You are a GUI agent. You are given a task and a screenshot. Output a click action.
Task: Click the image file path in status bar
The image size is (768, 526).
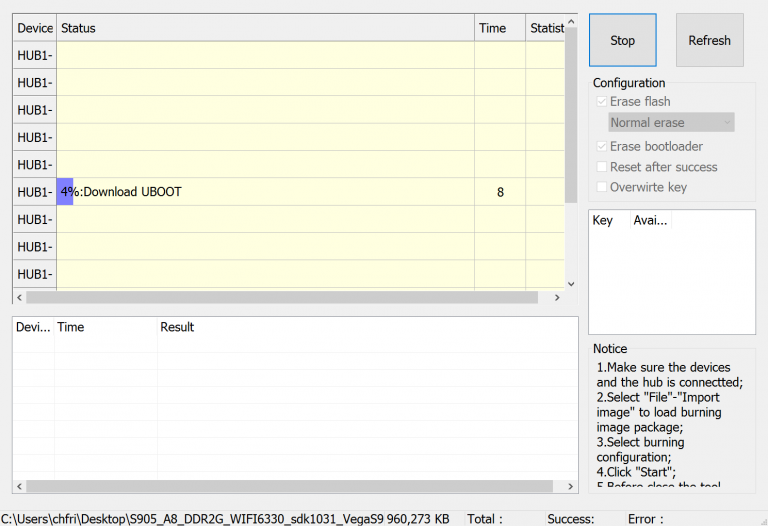click(192, 519)
